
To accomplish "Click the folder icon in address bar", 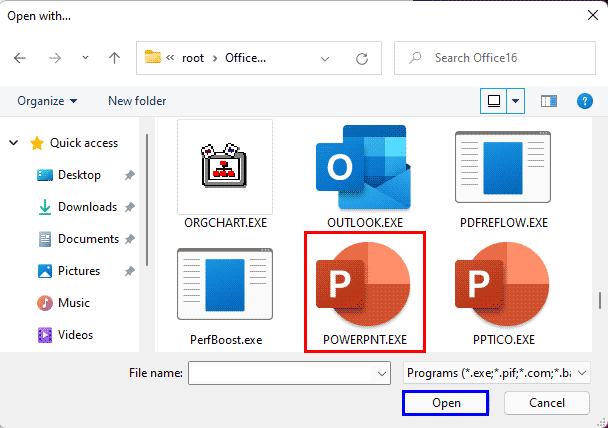I will coord(152,57).
